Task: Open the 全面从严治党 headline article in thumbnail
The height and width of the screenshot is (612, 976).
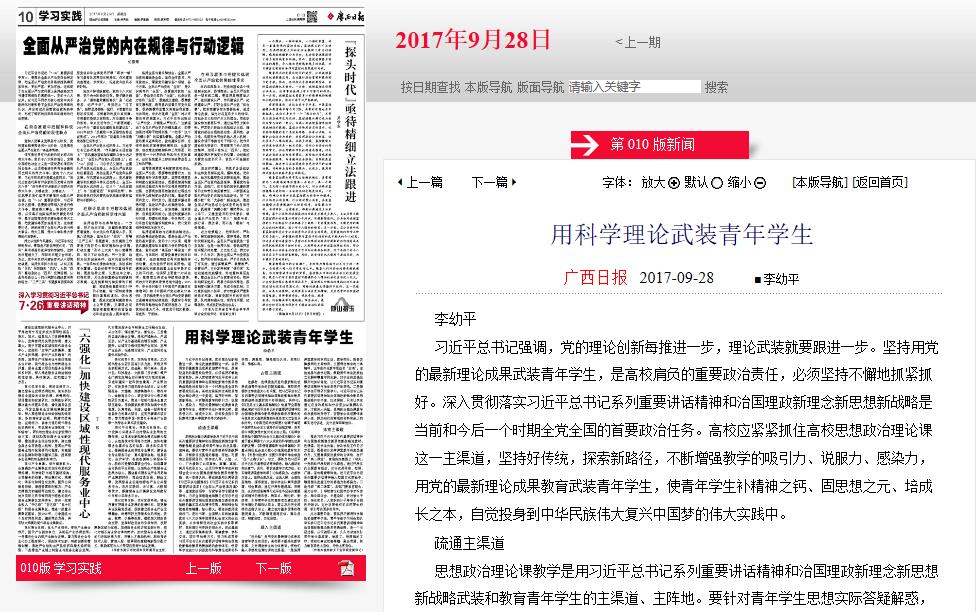Action: click(133, 46)
